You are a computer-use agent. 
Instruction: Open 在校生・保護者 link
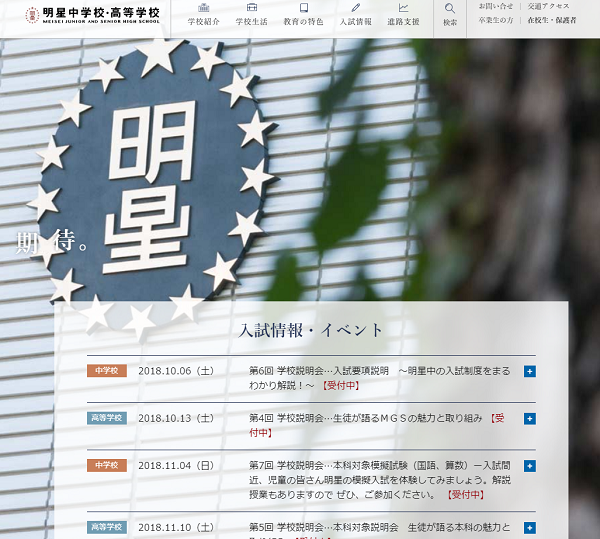[552, 20]
